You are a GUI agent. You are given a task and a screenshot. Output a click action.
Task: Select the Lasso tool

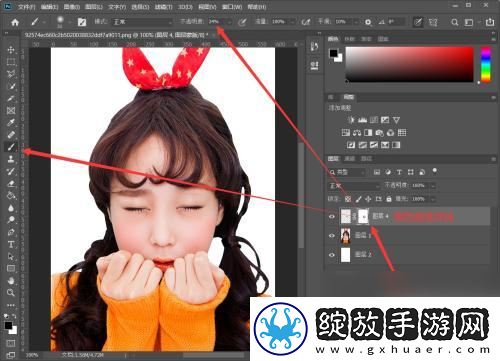click(x=11, y=74)
